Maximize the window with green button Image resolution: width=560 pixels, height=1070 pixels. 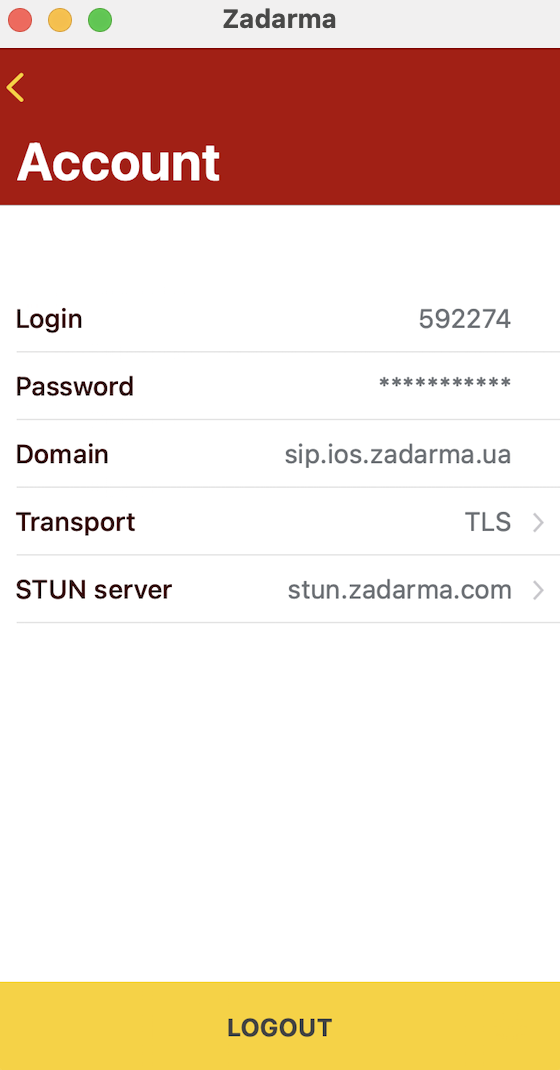coord(100,20)
